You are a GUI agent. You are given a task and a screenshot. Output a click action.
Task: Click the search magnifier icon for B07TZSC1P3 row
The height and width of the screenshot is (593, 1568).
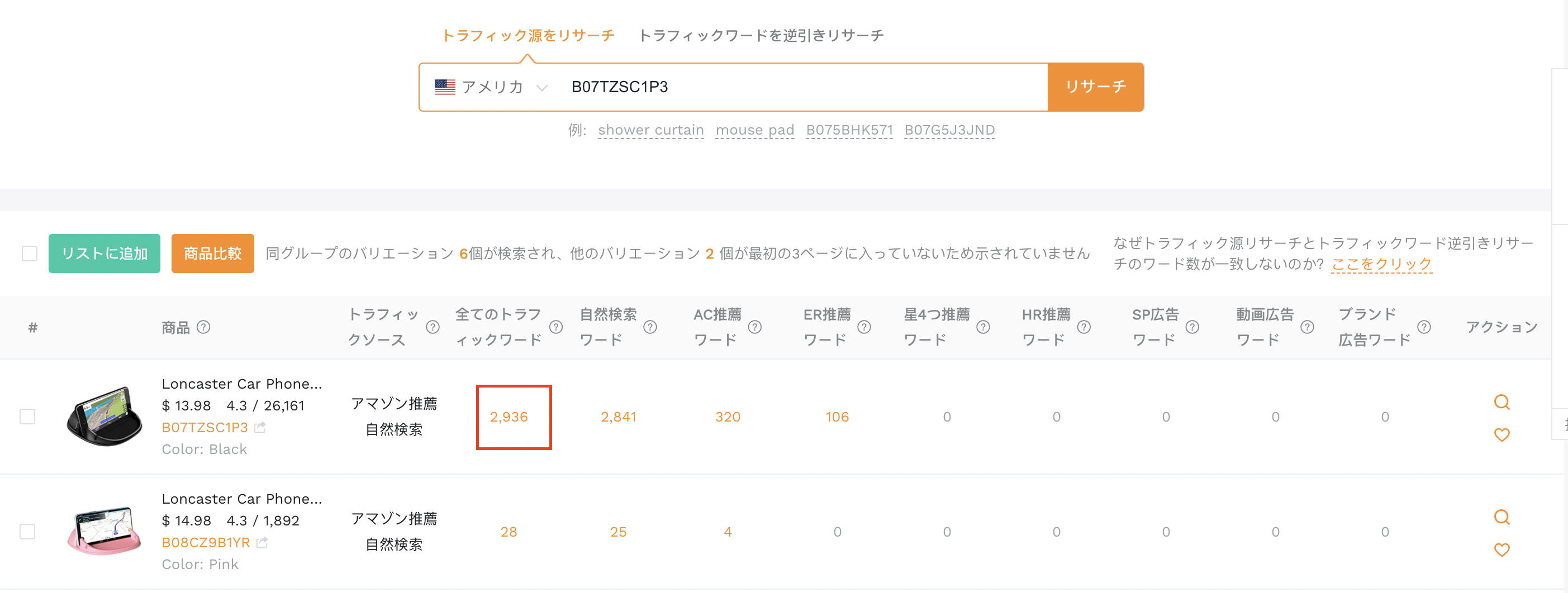1502,402
